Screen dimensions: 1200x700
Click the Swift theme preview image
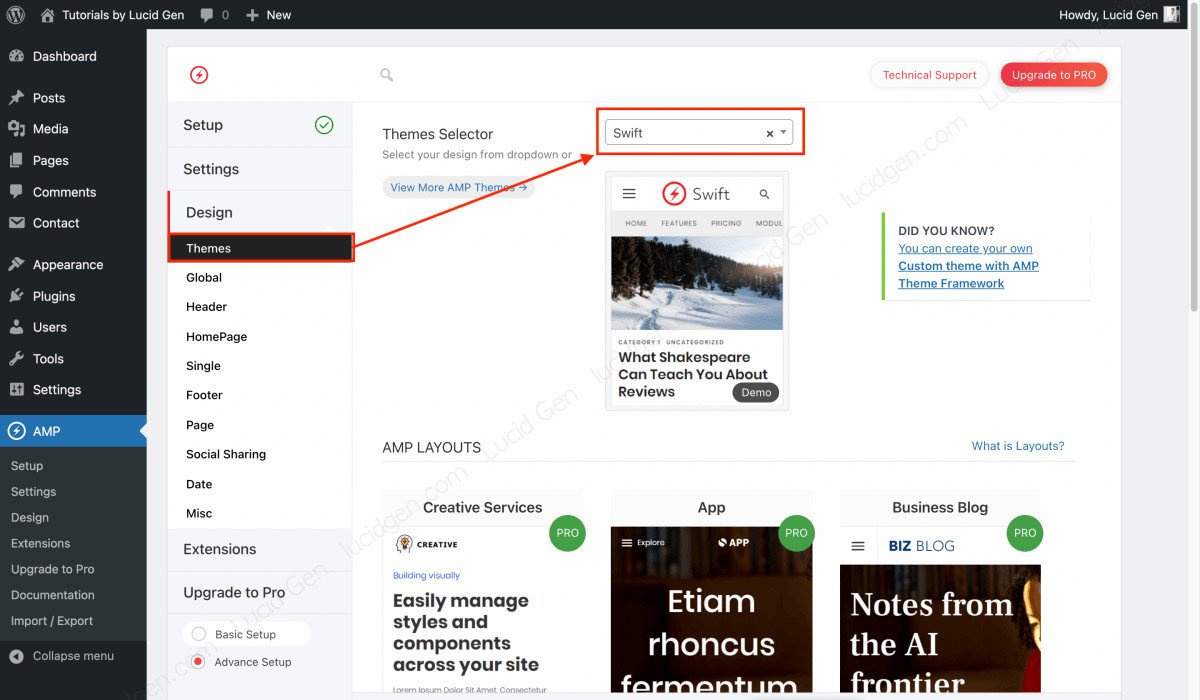(x=697, y=291)
